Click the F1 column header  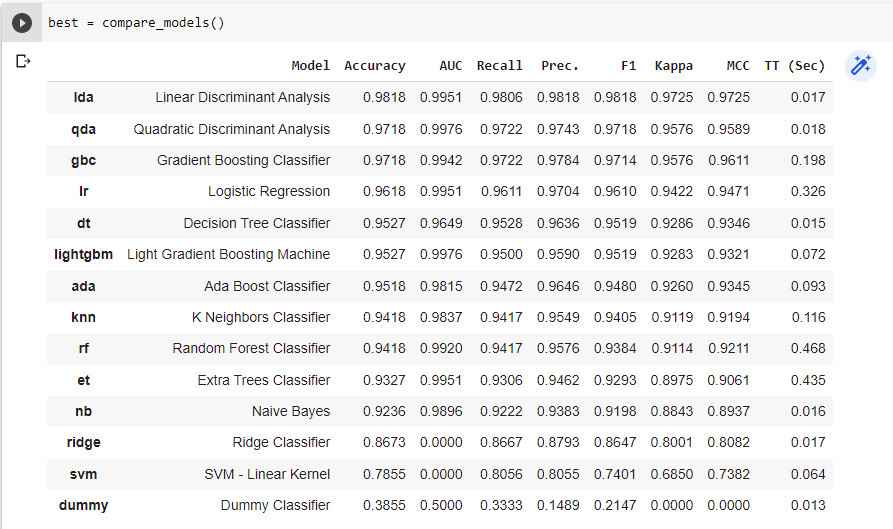click(x=627, y=66)
